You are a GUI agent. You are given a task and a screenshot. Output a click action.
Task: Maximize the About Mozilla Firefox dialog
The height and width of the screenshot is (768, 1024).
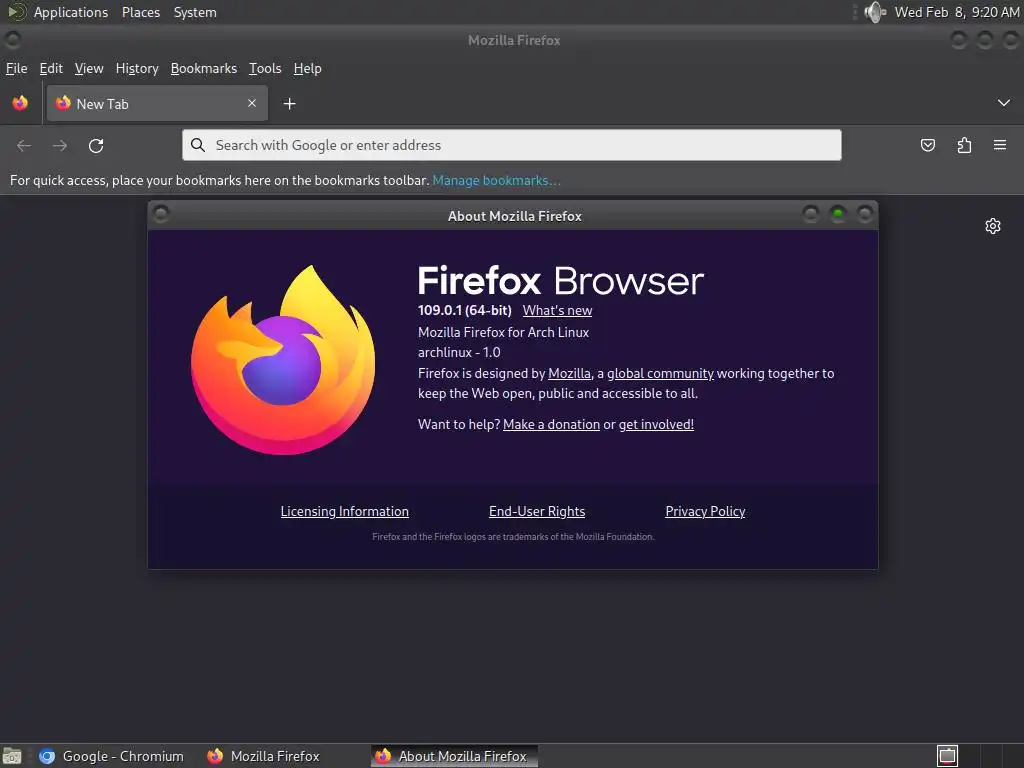point(838,214)
